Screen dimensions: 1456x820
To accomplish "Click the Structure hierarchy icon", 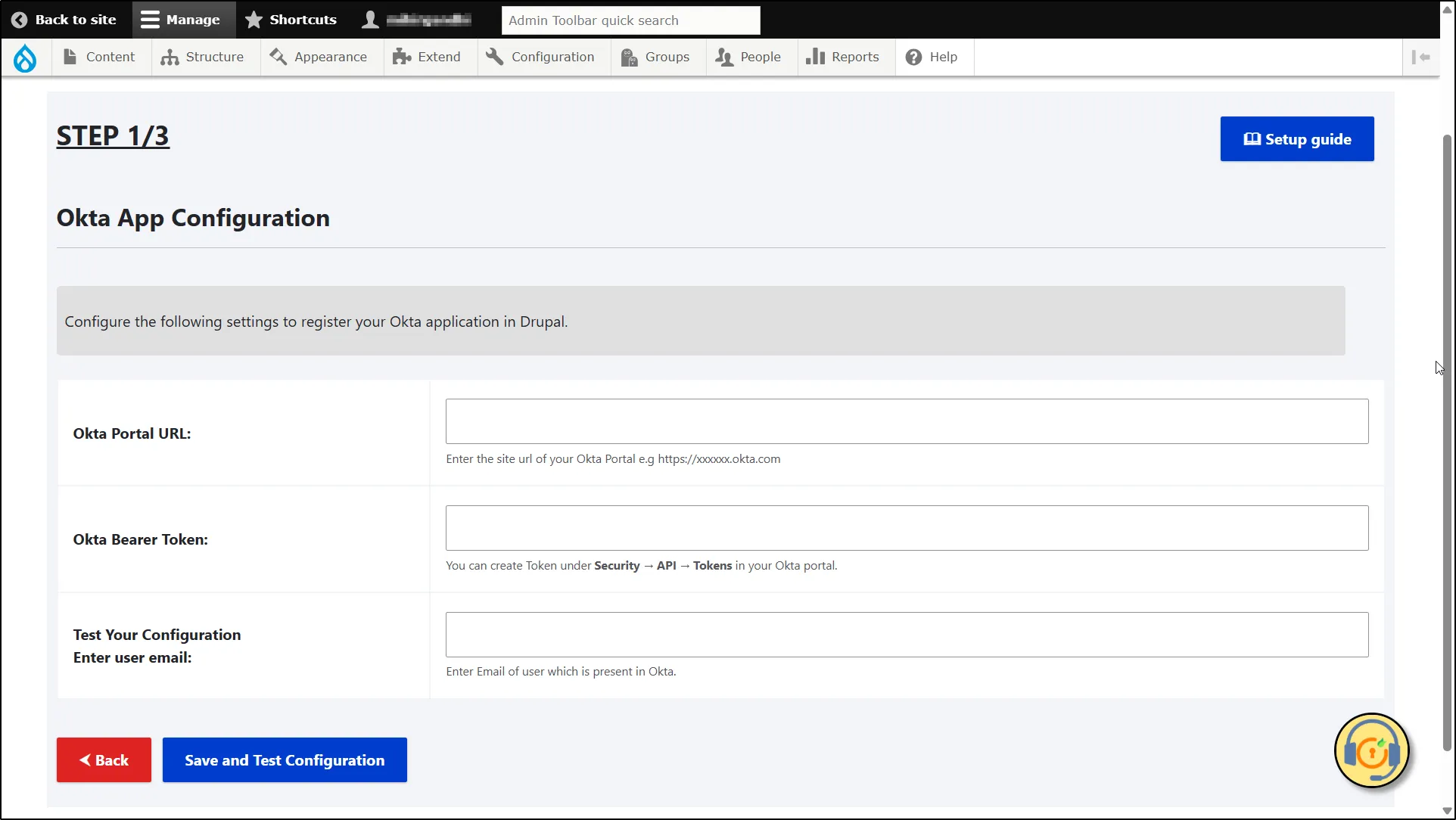I will [170, 57].
